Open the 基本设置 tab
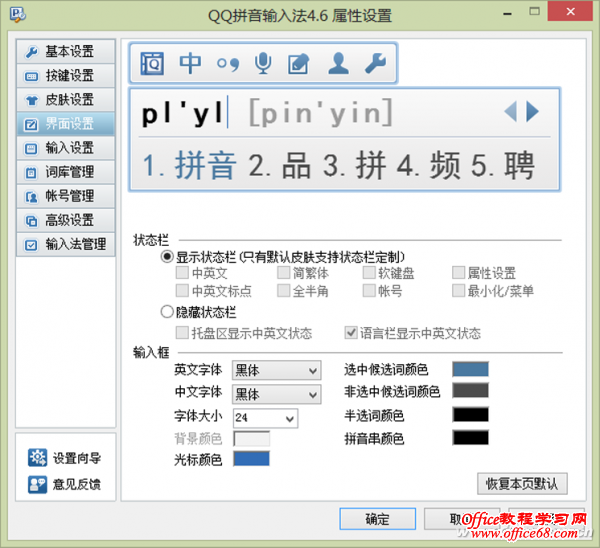600x548 pixels. pyautogui.click(x=65, y=51)
